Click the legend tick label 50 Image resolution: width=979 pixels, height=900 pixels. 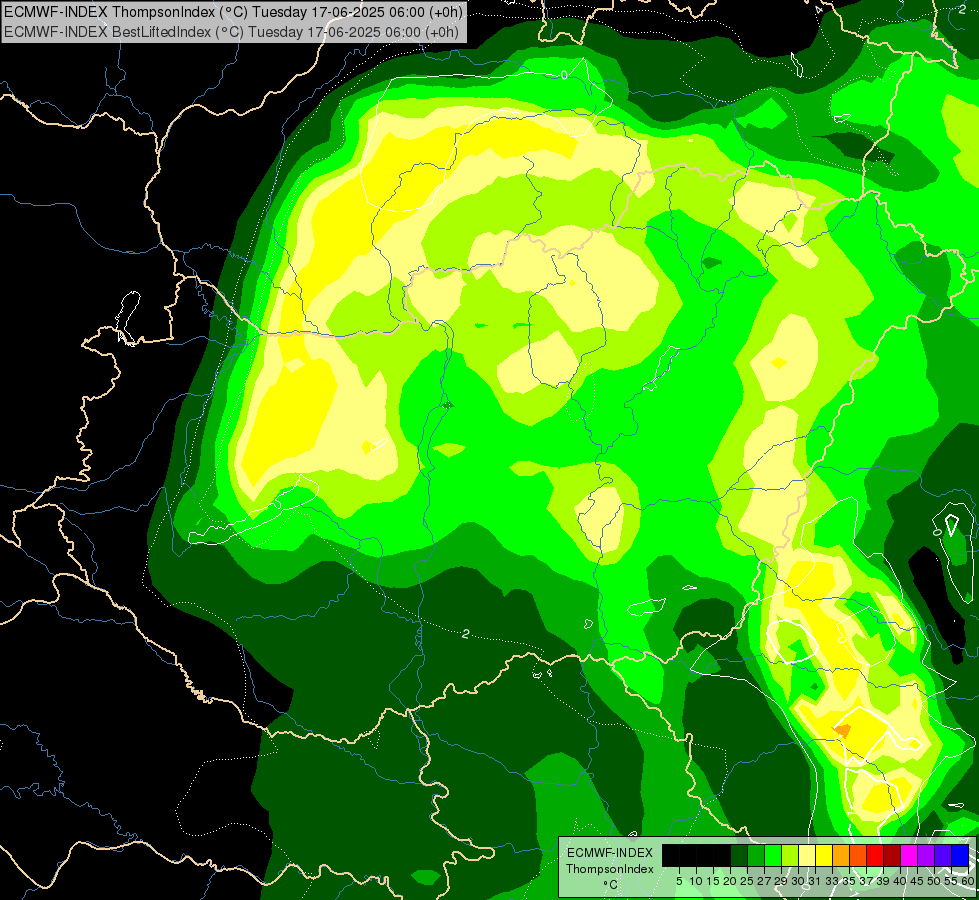(933, 881)
